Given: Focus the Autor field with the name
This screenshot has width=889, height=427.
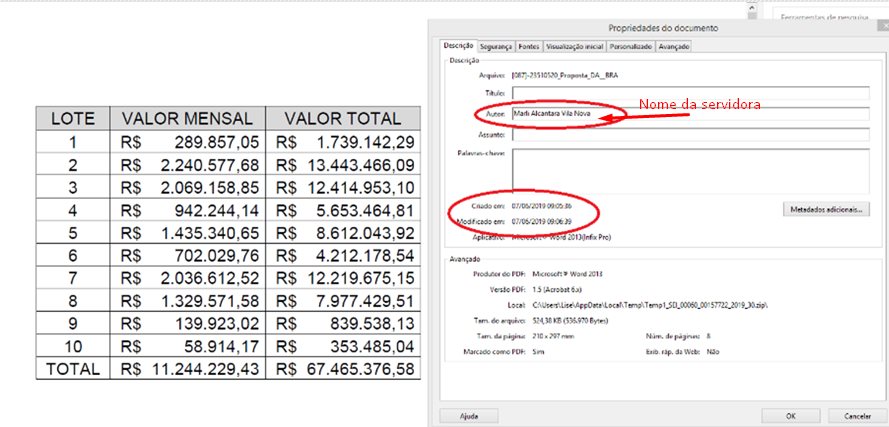Looking at the screenshot, I should [689, 114].
